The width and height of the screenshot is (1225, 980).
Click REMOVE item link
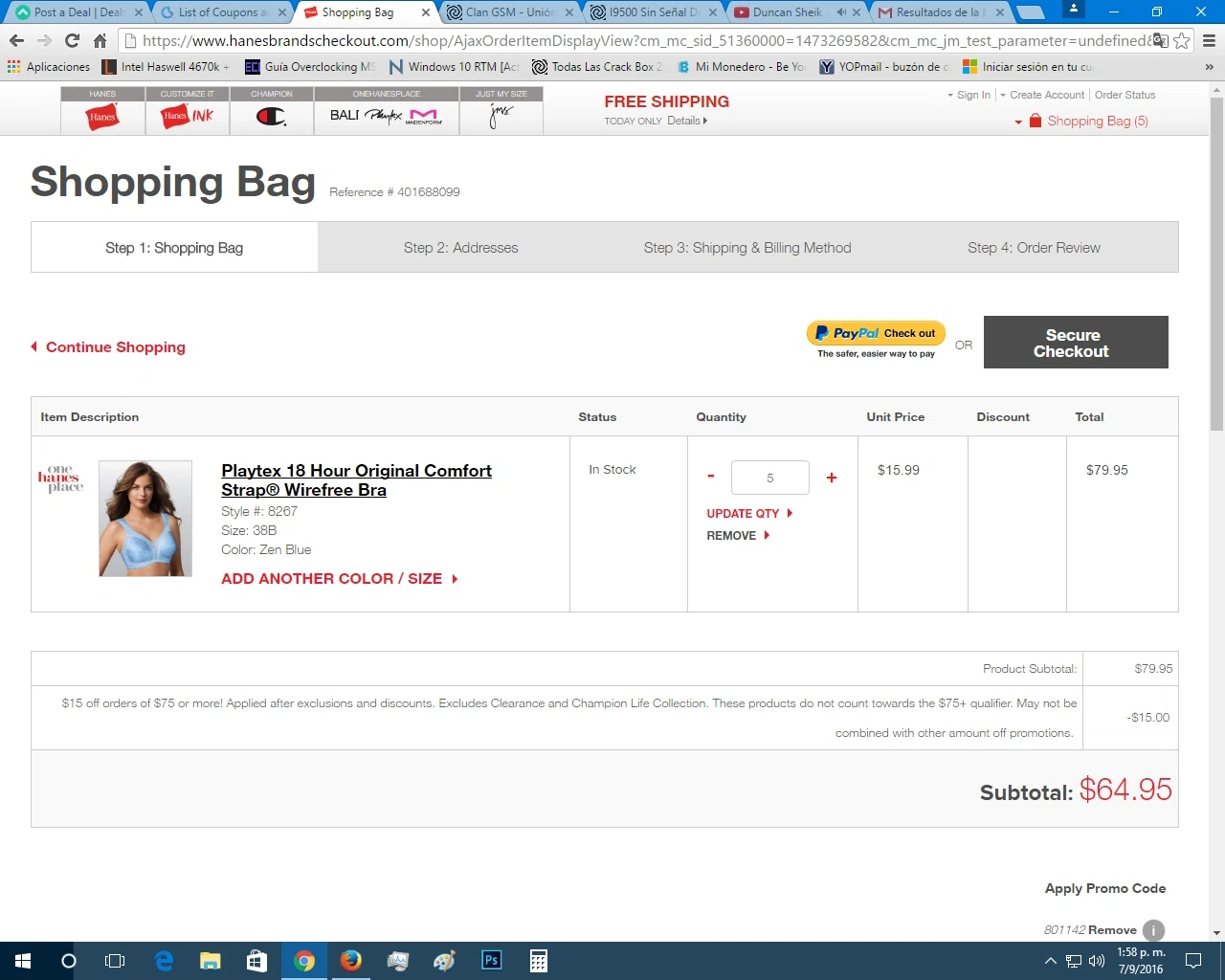738,536
